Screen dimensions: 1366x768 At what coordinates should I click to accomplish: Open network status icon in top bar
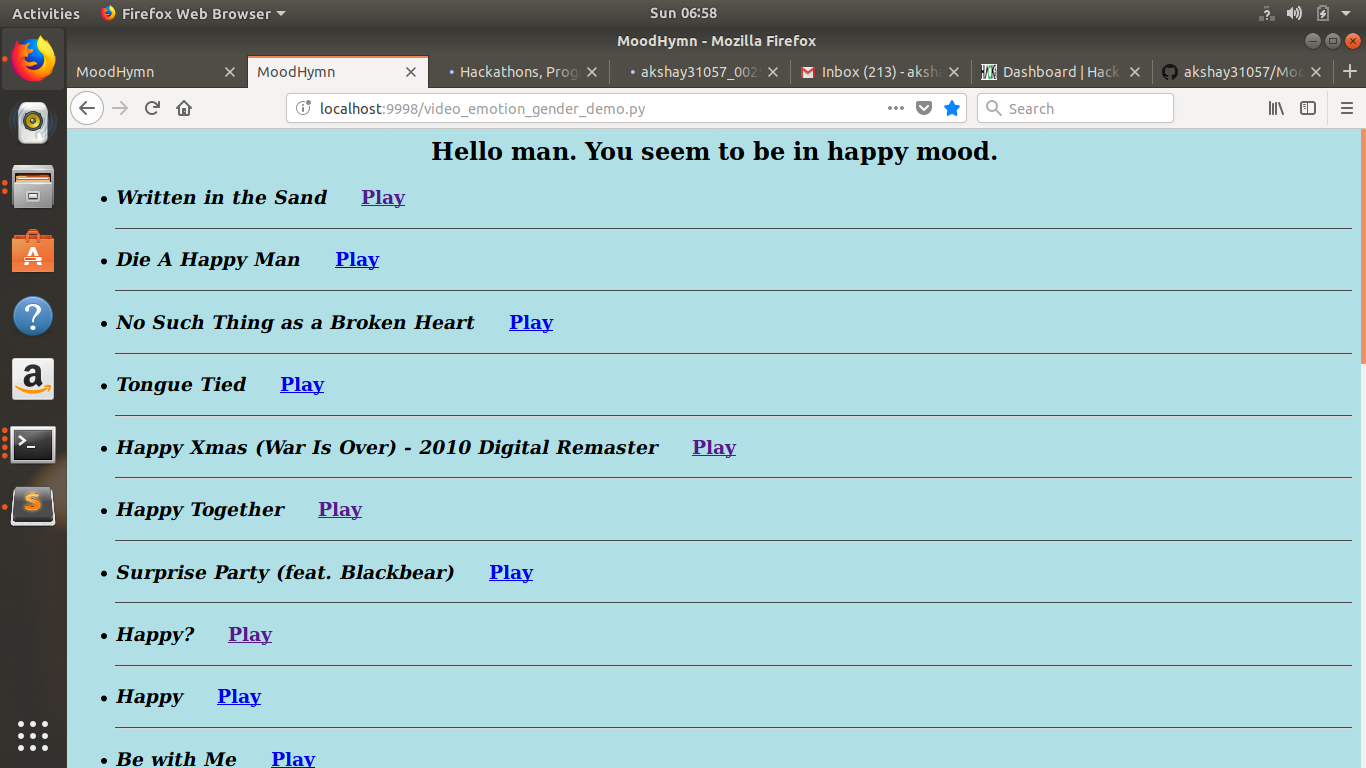(x=1267, y=13)
